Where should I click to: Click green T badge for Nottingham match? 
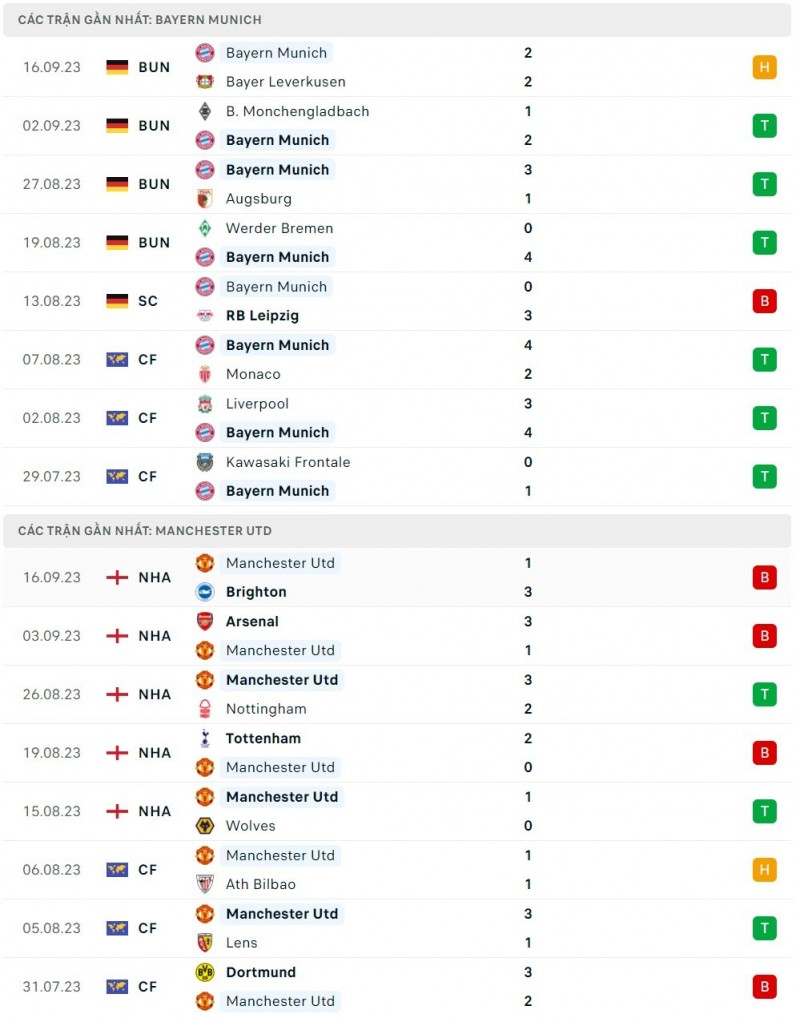tap(764, 694)
